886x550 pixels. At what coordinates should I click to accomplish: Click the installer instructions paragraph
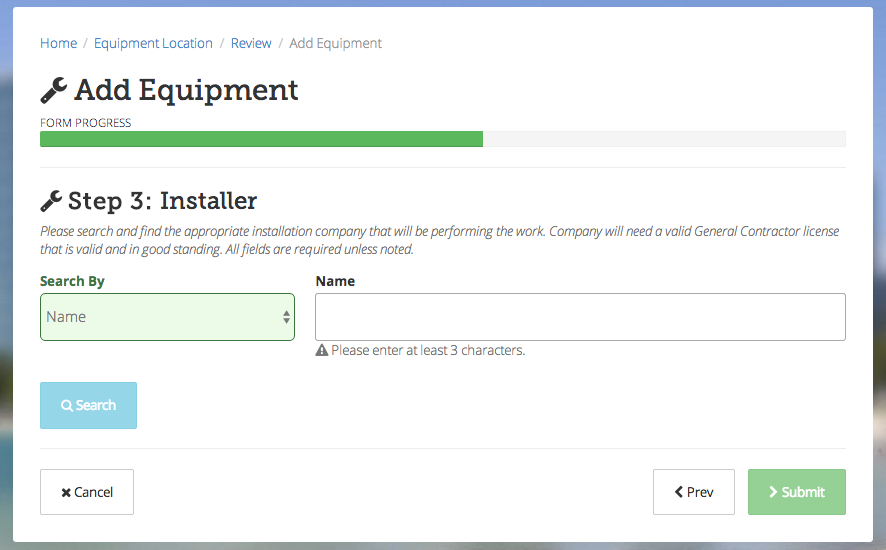click(440, 240)
